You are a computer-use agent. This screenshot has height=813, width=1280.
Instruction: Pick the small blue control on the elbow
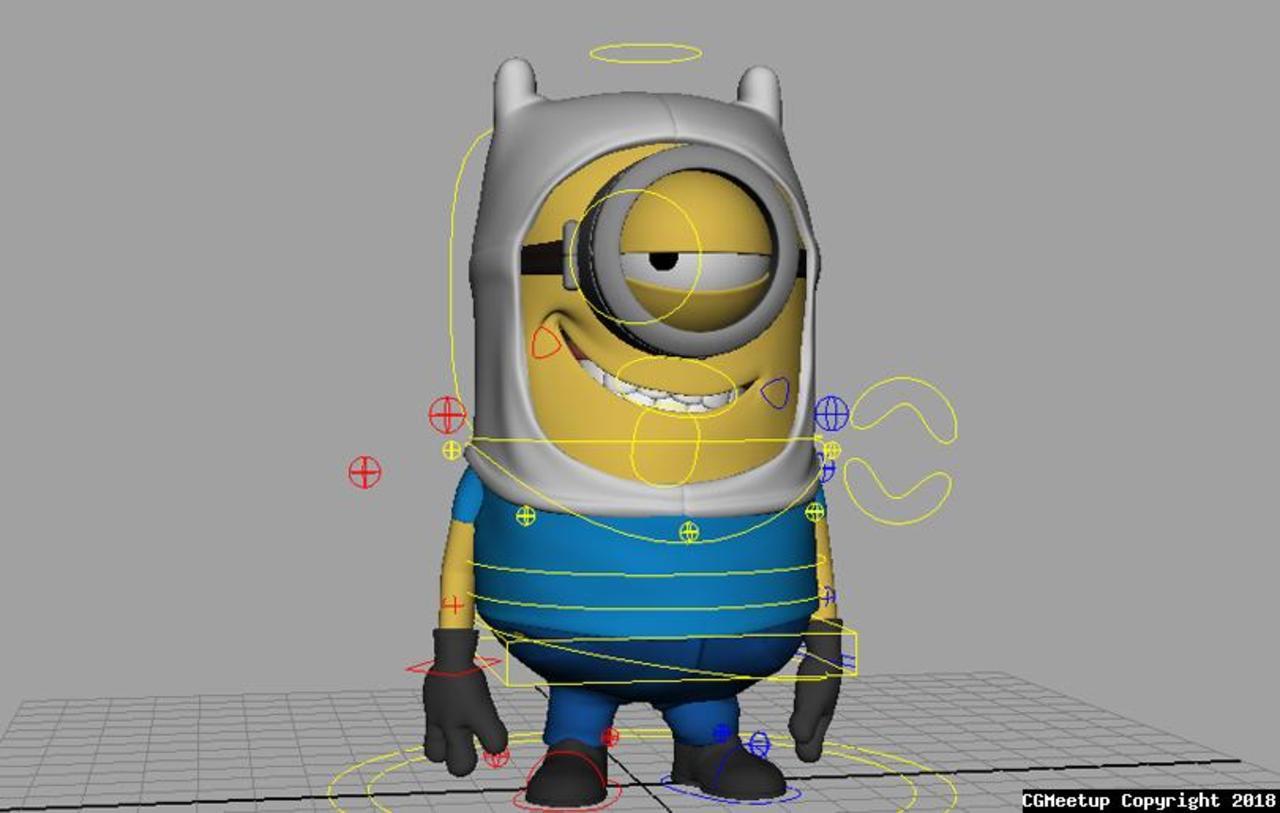828,595
